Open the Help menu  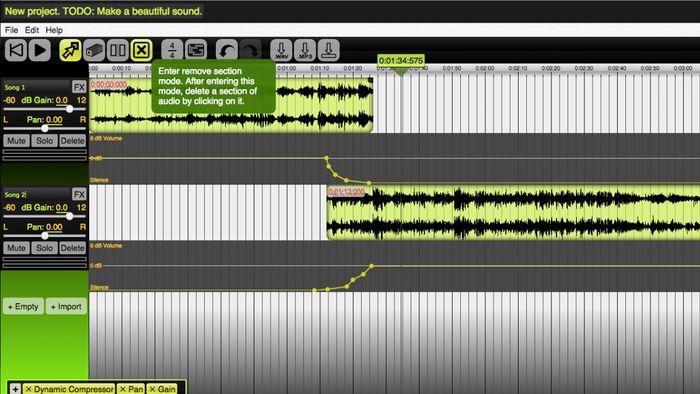54,30
